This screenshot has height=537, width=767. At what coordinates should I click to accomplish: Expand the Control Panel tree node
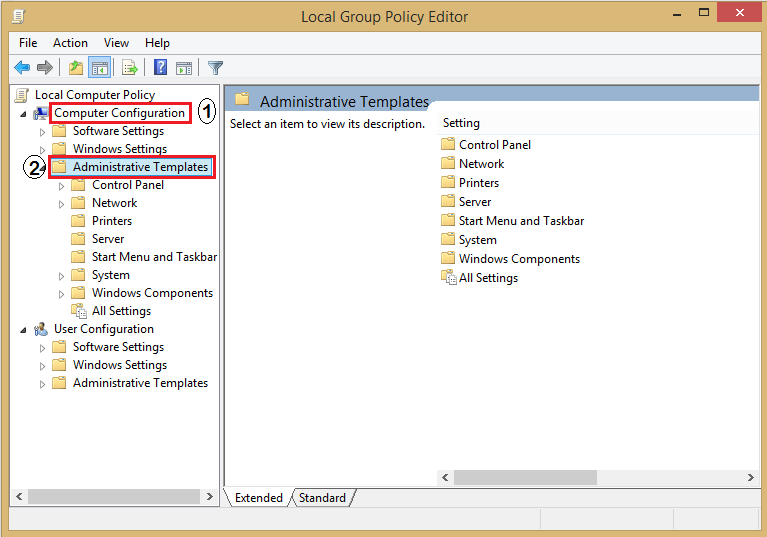pyautogui.click(x=61, y=186)
